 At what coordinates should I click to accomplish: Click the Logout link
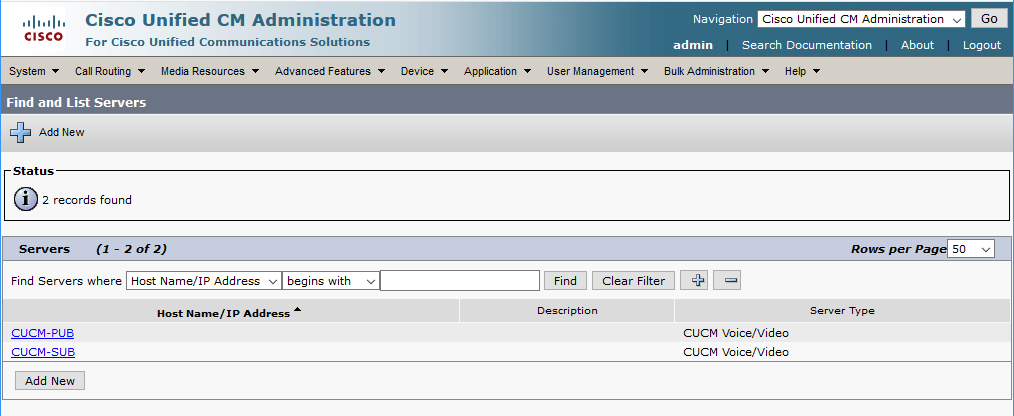pos(982,45)
